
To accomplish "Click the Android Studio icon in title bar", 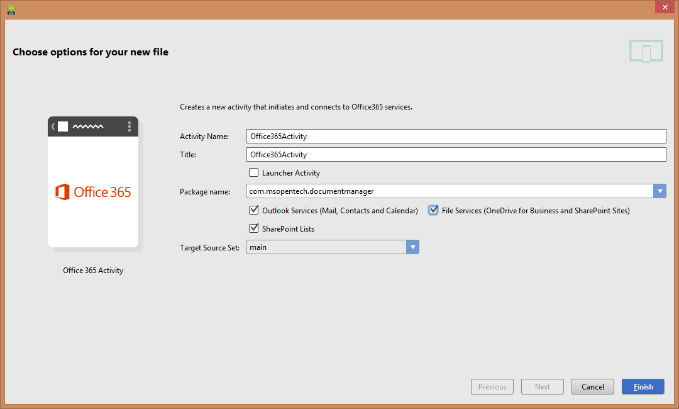I will [x=11, y=10].
